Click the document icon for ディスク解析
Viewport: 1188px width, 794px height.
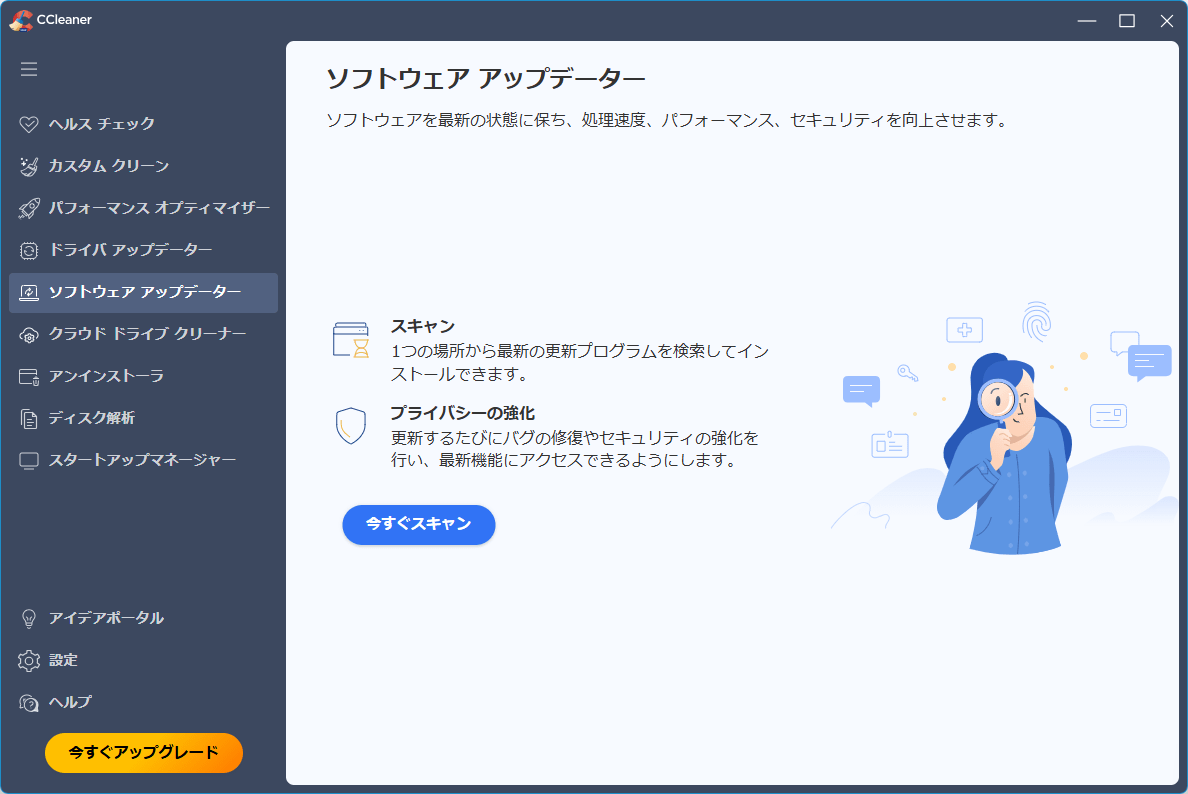29,419
